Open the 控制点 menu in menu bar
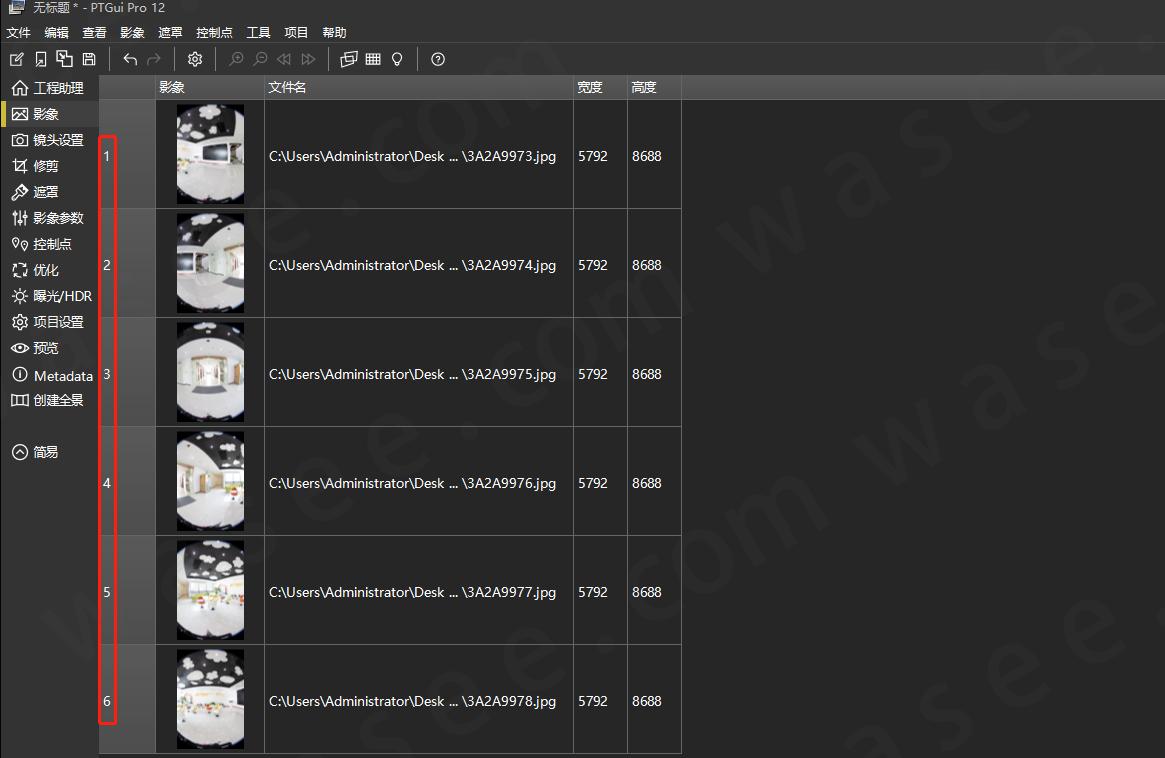1165x758 pixels. coord(214,33)
